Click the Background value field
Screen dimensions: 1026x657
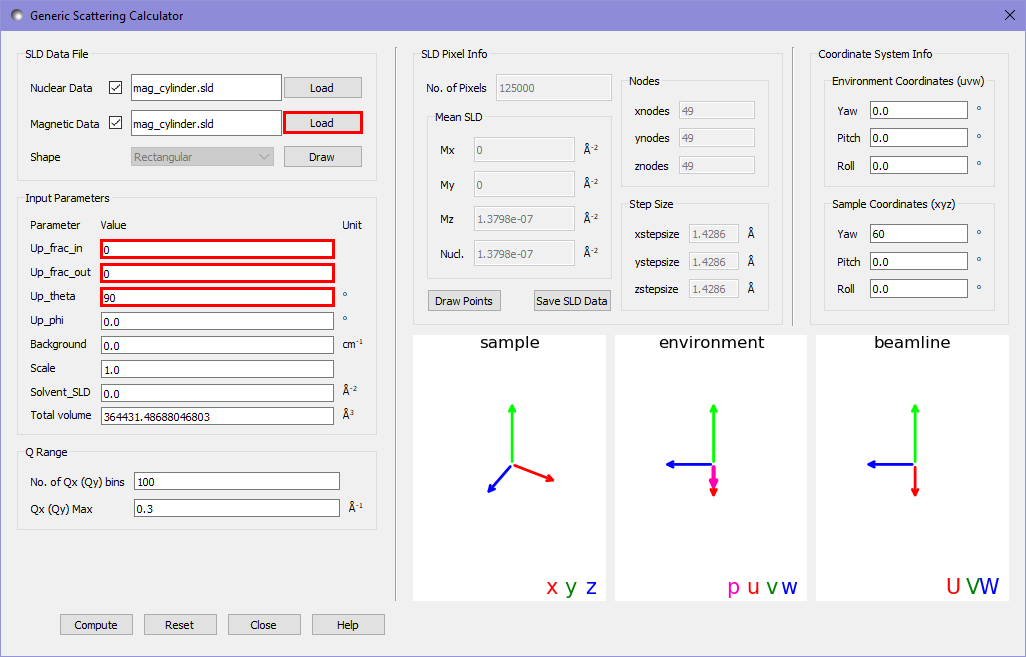(x=217, y=344)
